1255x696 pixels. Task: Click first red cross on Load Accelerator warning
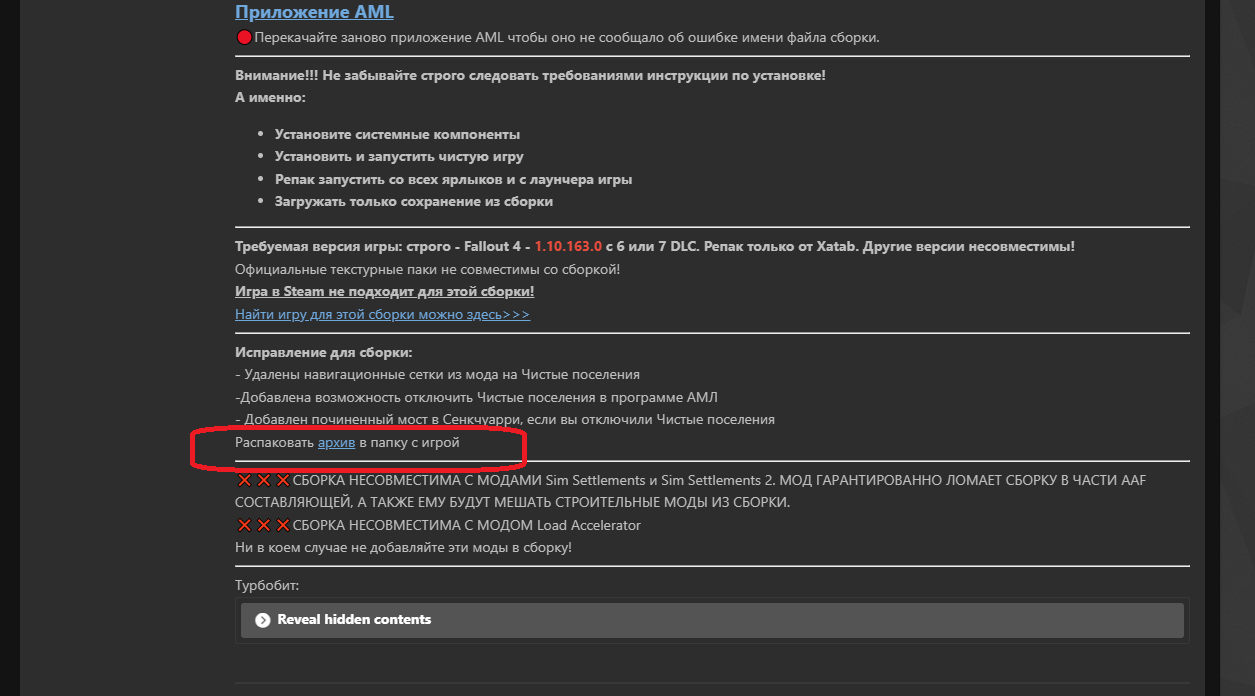click(244, 526)
